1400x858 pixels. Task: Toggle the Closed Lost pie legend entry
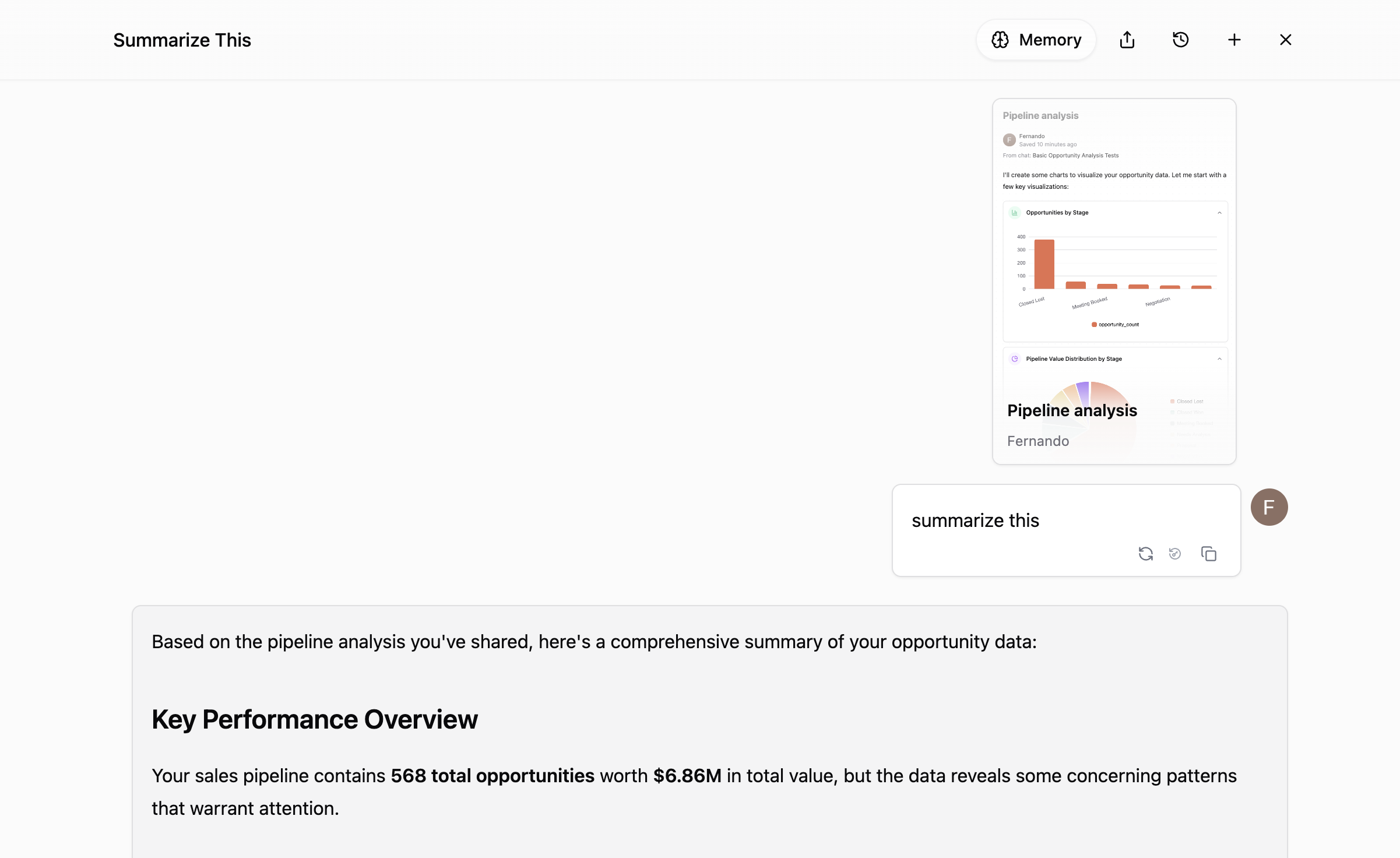click(1187, 402)
